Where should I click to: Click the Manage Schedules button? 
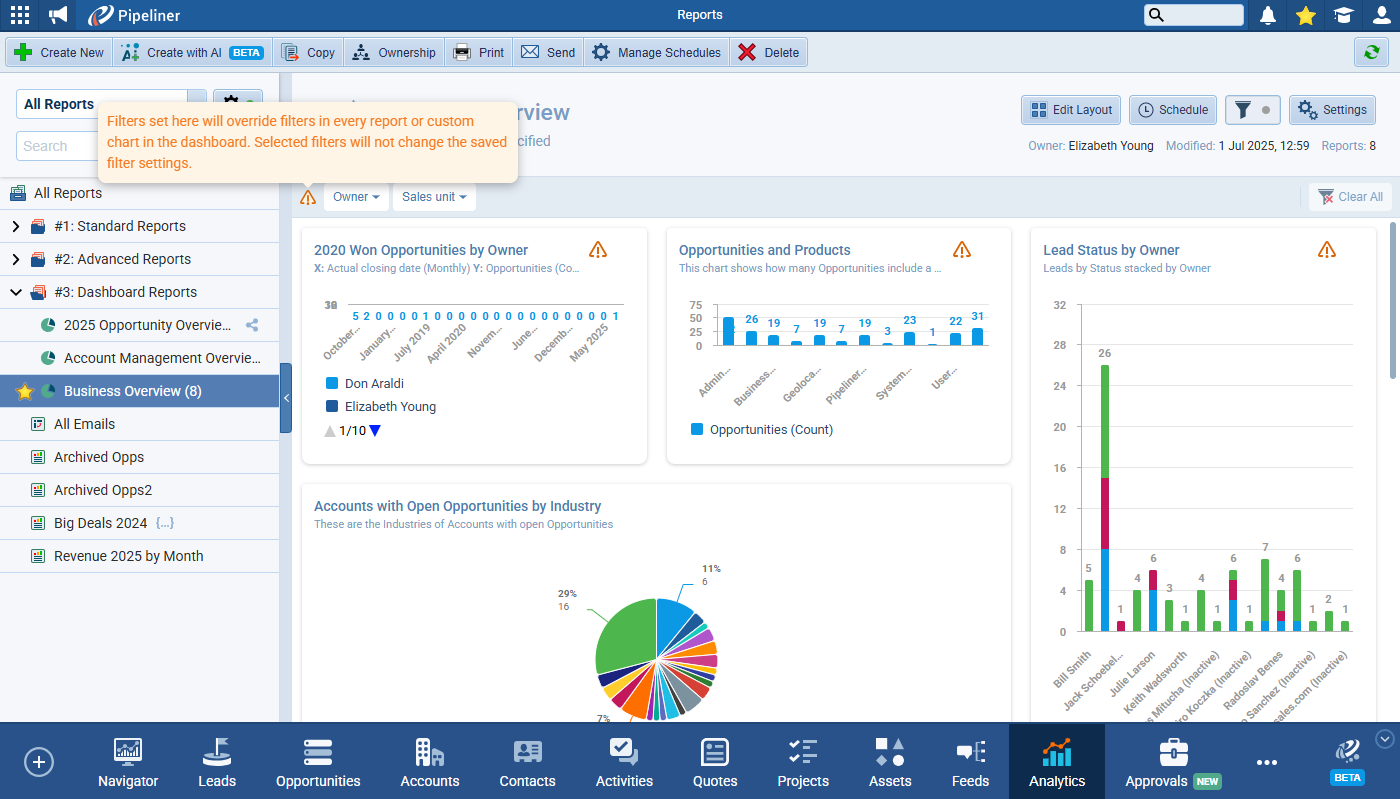[656, 52]
